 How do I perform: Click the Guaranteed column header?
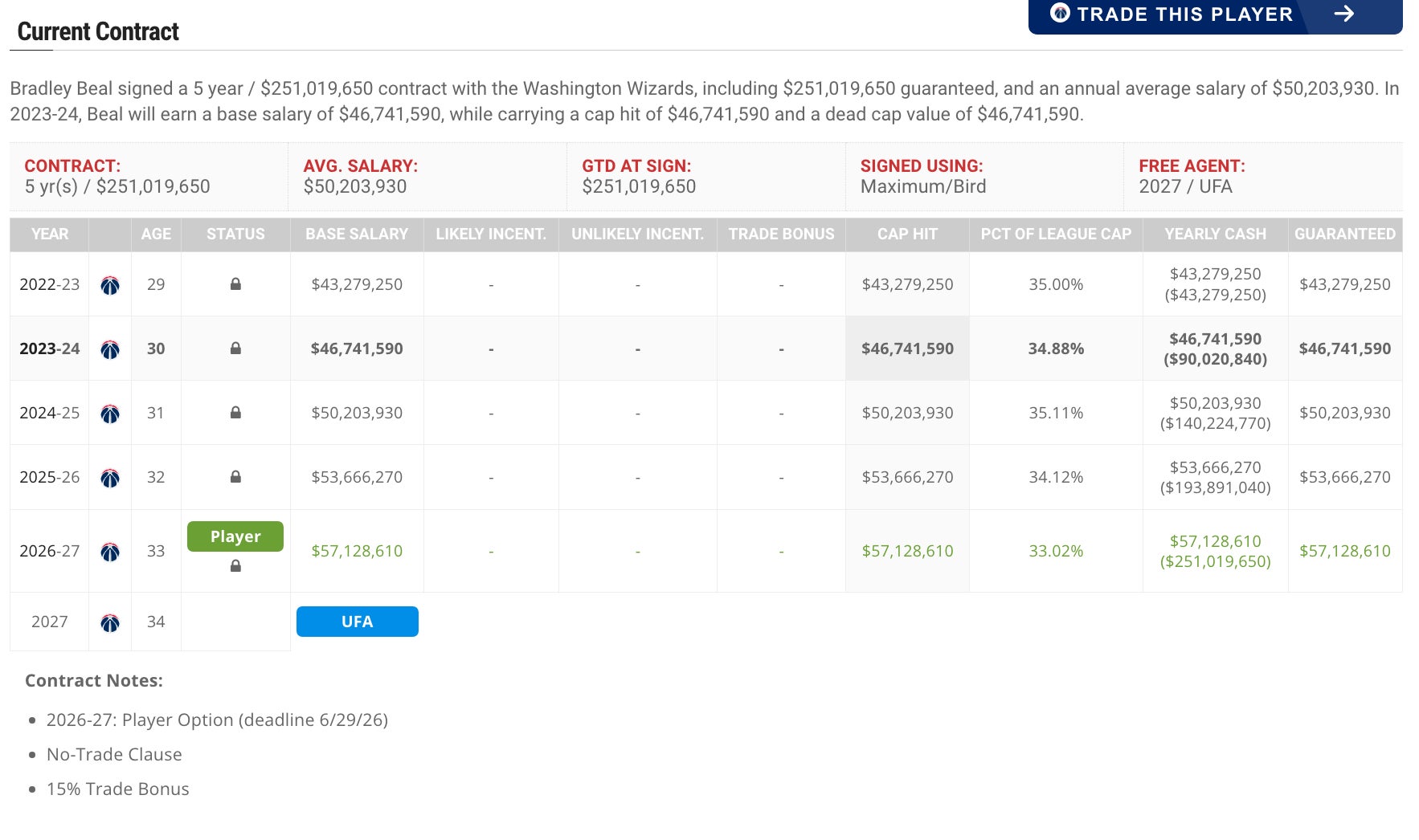(1344, 234)
